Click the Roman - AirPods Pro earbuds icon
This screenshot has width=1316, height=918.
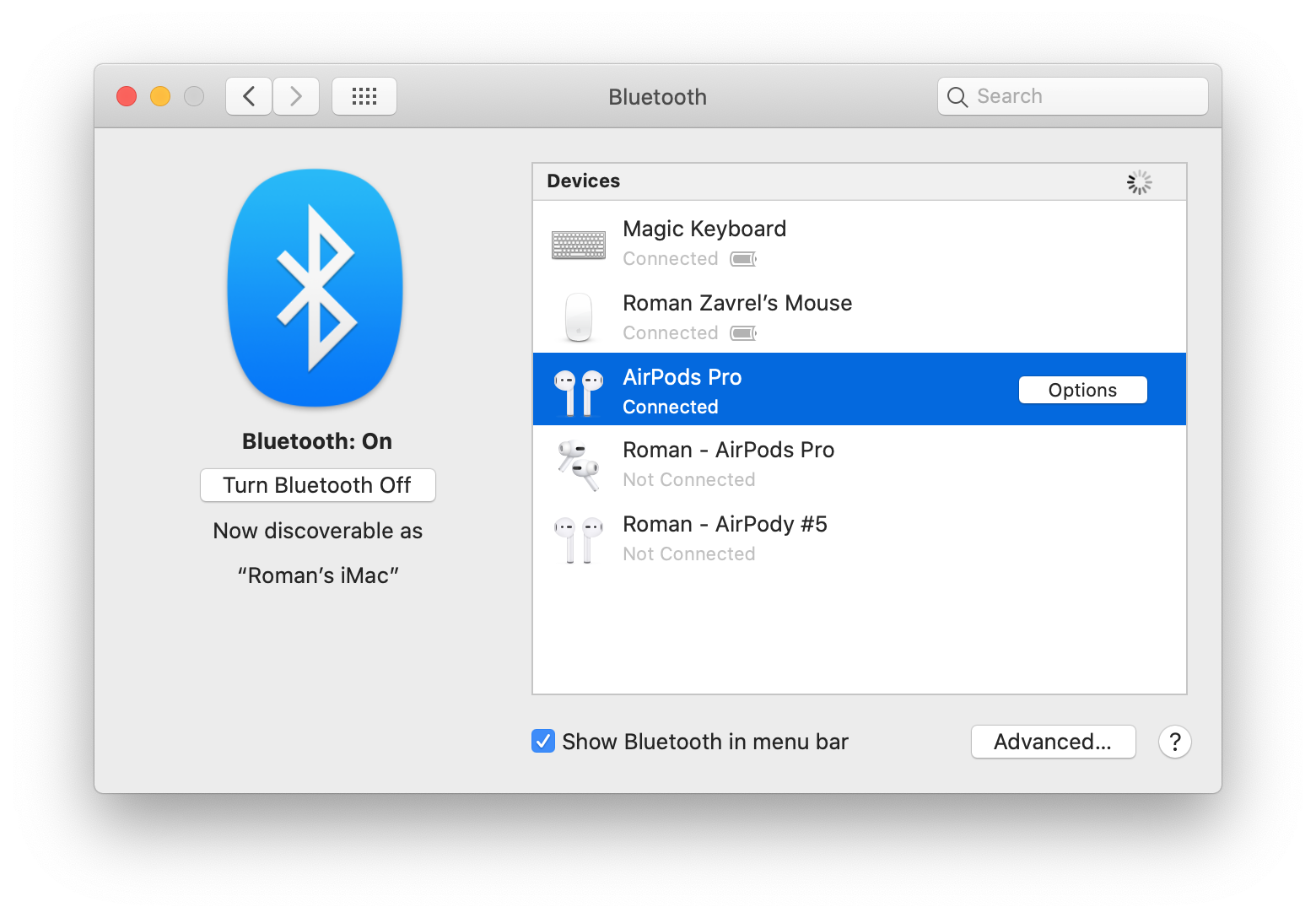579,464
